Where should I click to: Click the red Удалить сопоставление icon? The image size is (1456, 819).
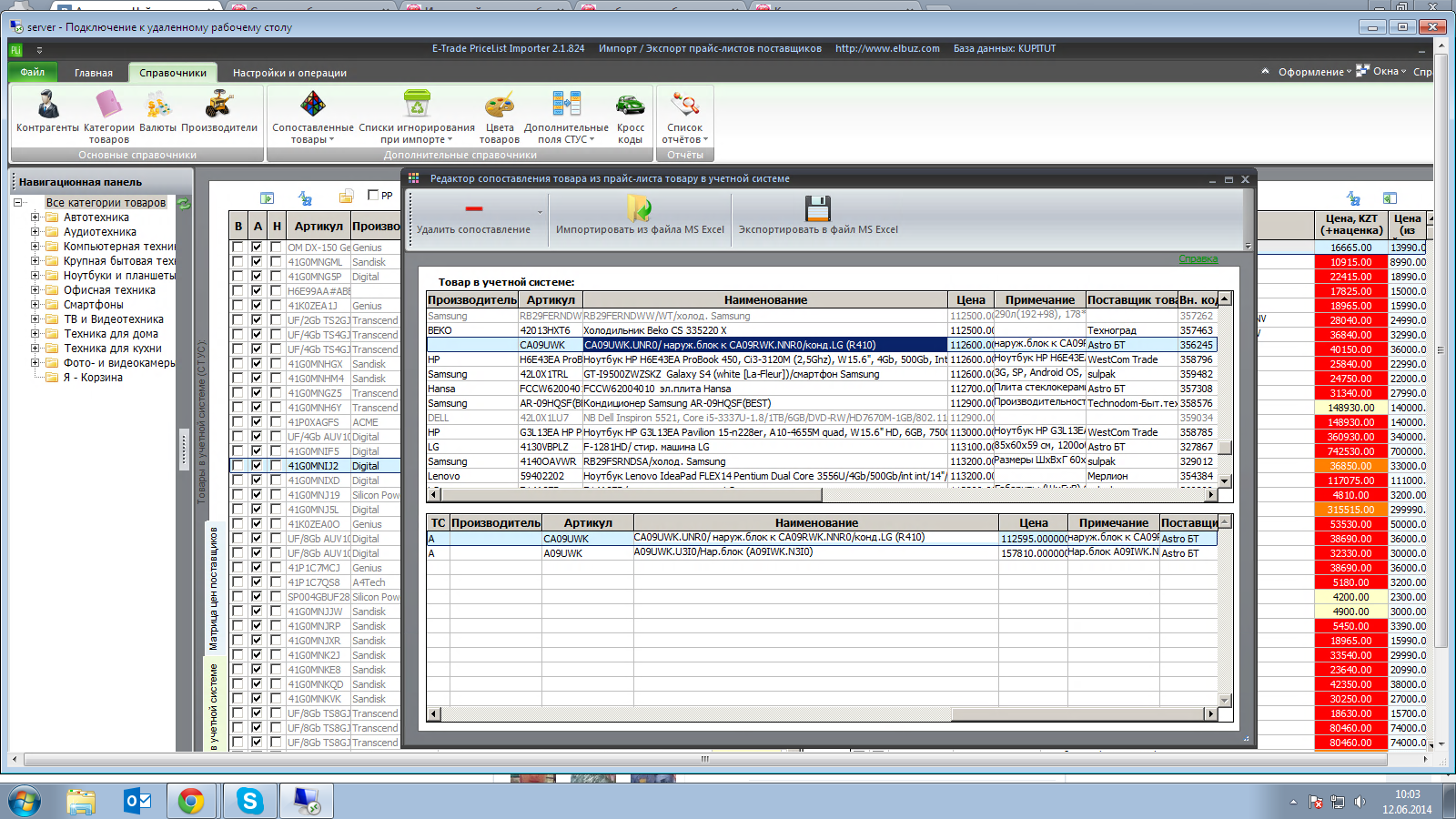(473, 208)
